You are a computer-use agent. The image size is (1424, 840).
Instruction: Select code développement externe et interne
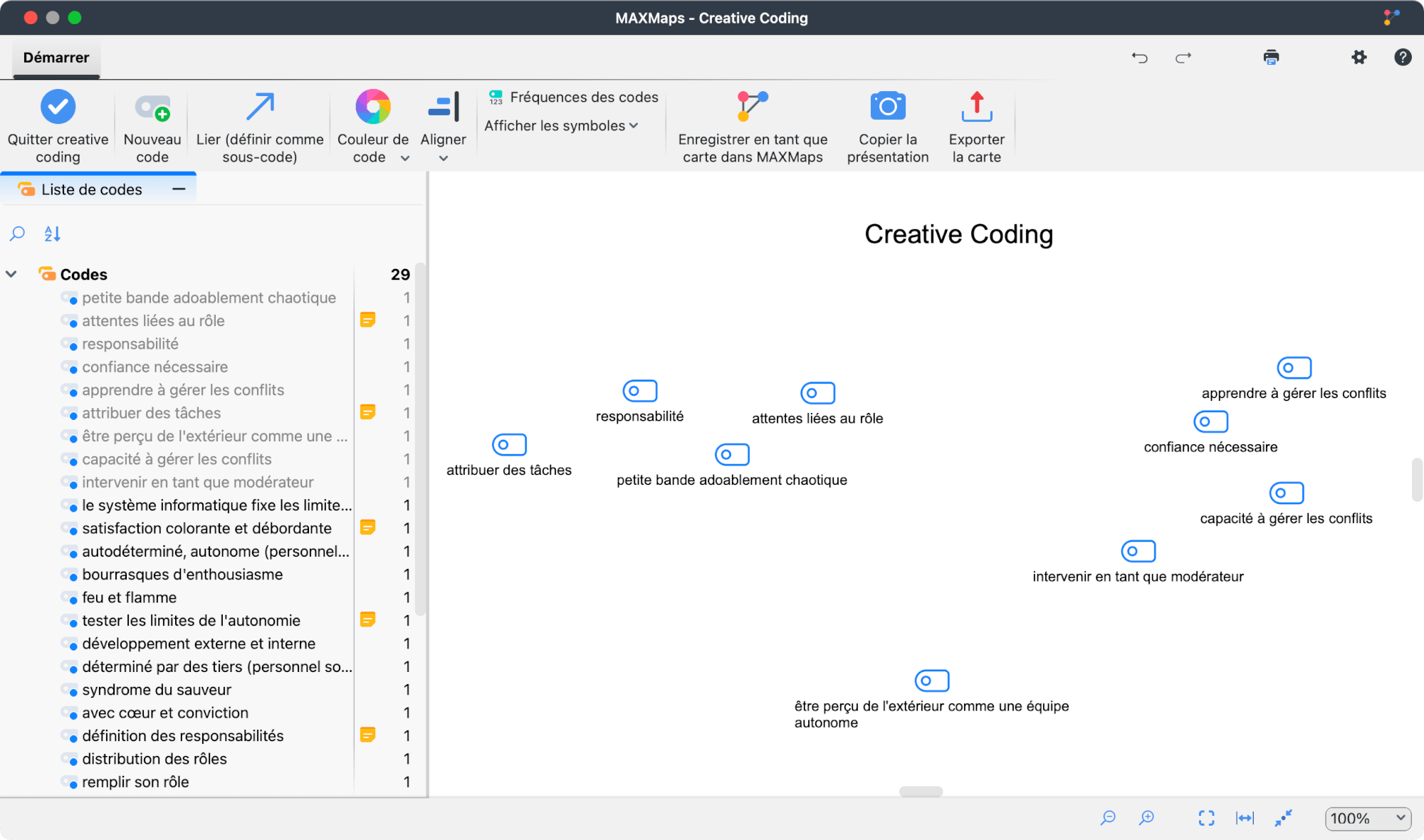coord(199,644)
